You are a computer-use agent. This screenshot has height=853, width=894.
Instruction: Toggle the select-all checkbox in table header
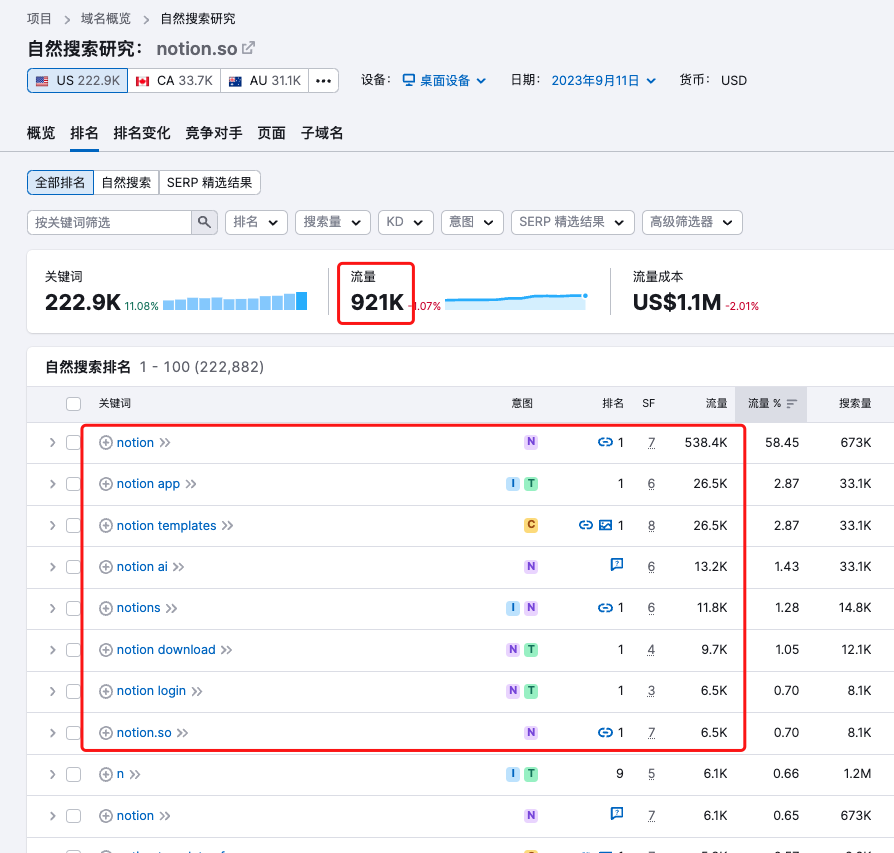pyautogui.click(x=73, y=404)
